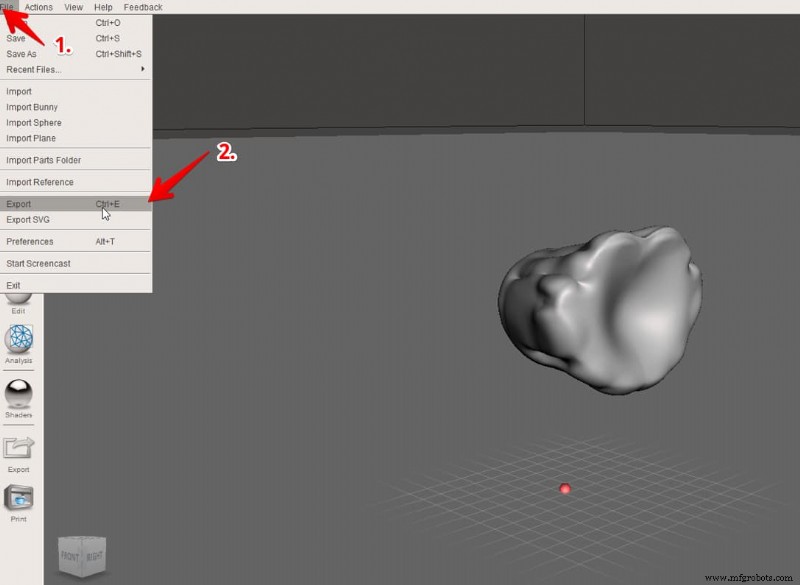Click Export in the File menu
Screen dimensions: 800x585
76,204
